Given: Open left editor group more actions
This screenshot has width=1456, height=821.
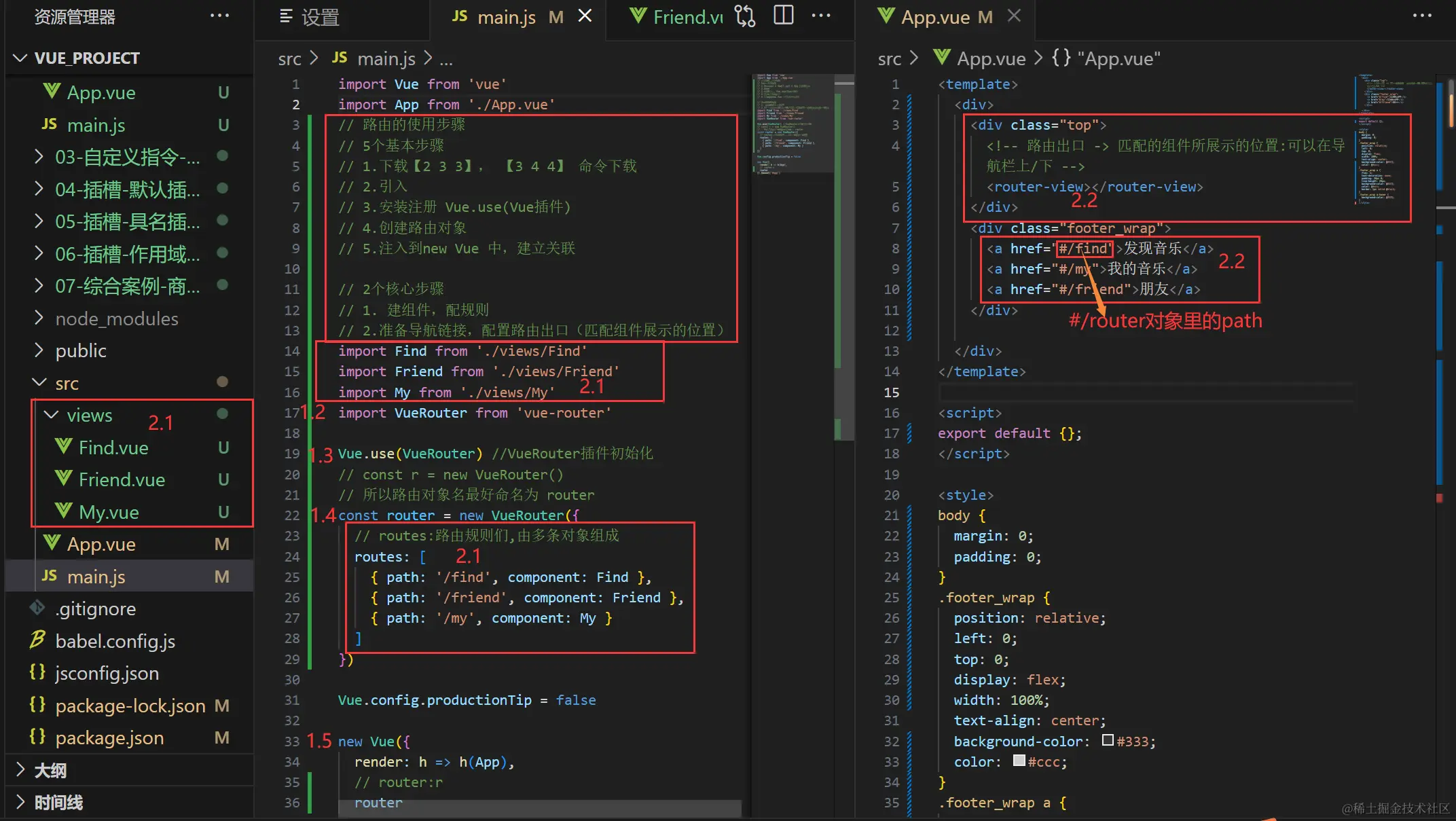Looking at the screenshot, I should (821, 16).
